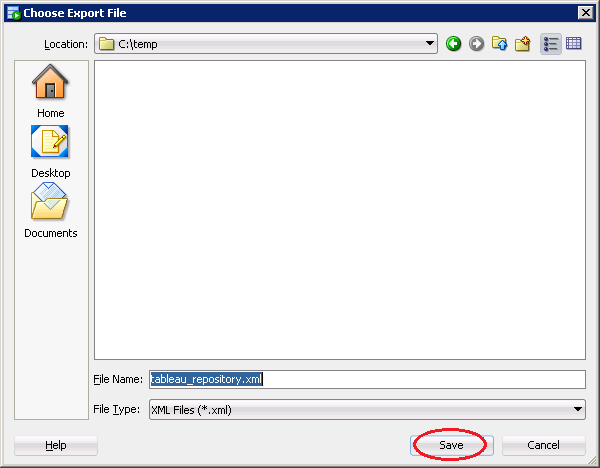Switch to details table view
The image size is (600, 468).
[x=574, y=44]
